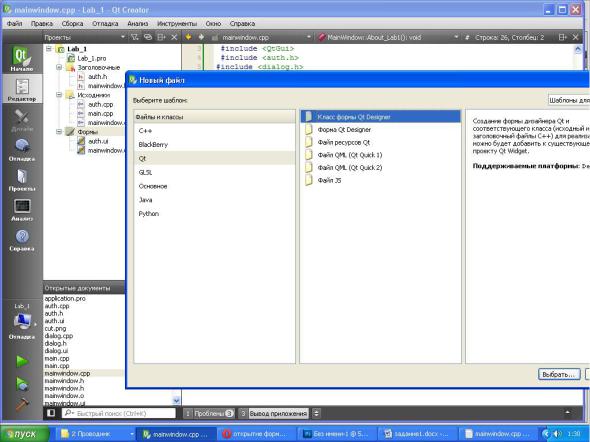
Task: Split the editor view icon
Action: (x=563, y=37)
